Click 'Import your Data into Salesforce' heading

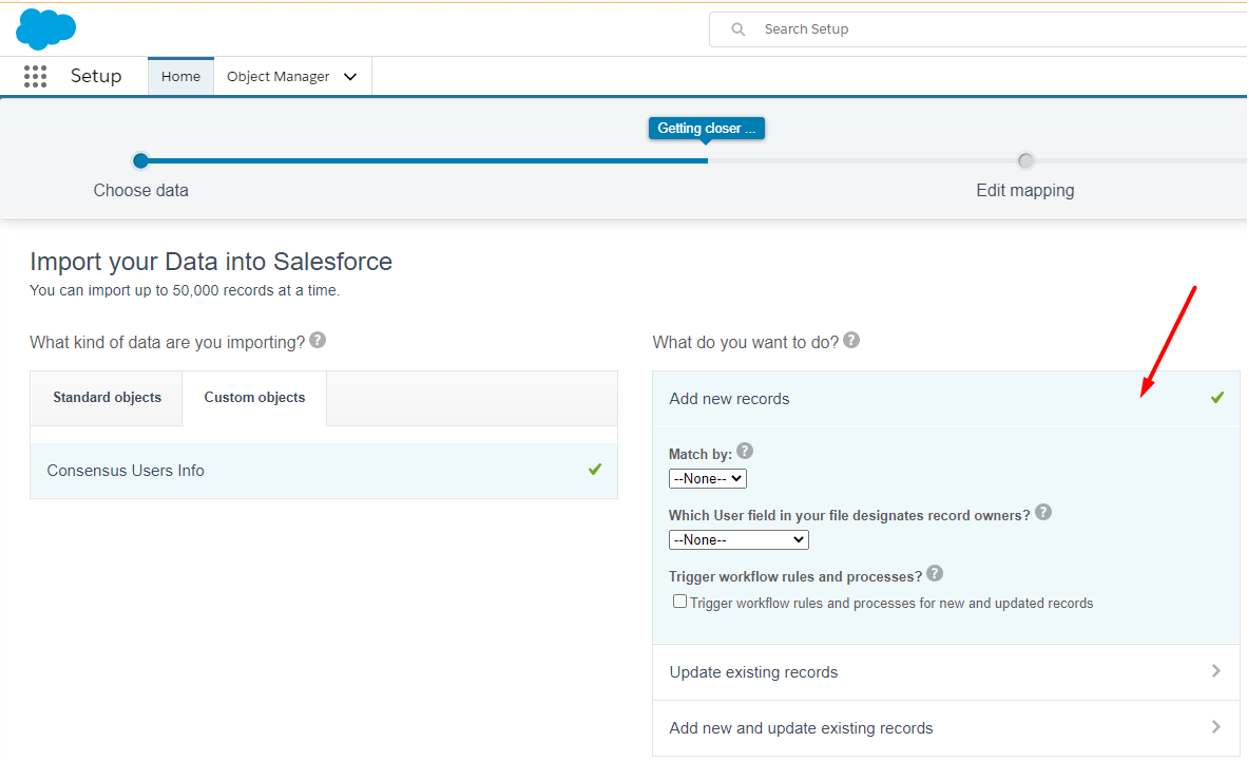tap(211, 262)
